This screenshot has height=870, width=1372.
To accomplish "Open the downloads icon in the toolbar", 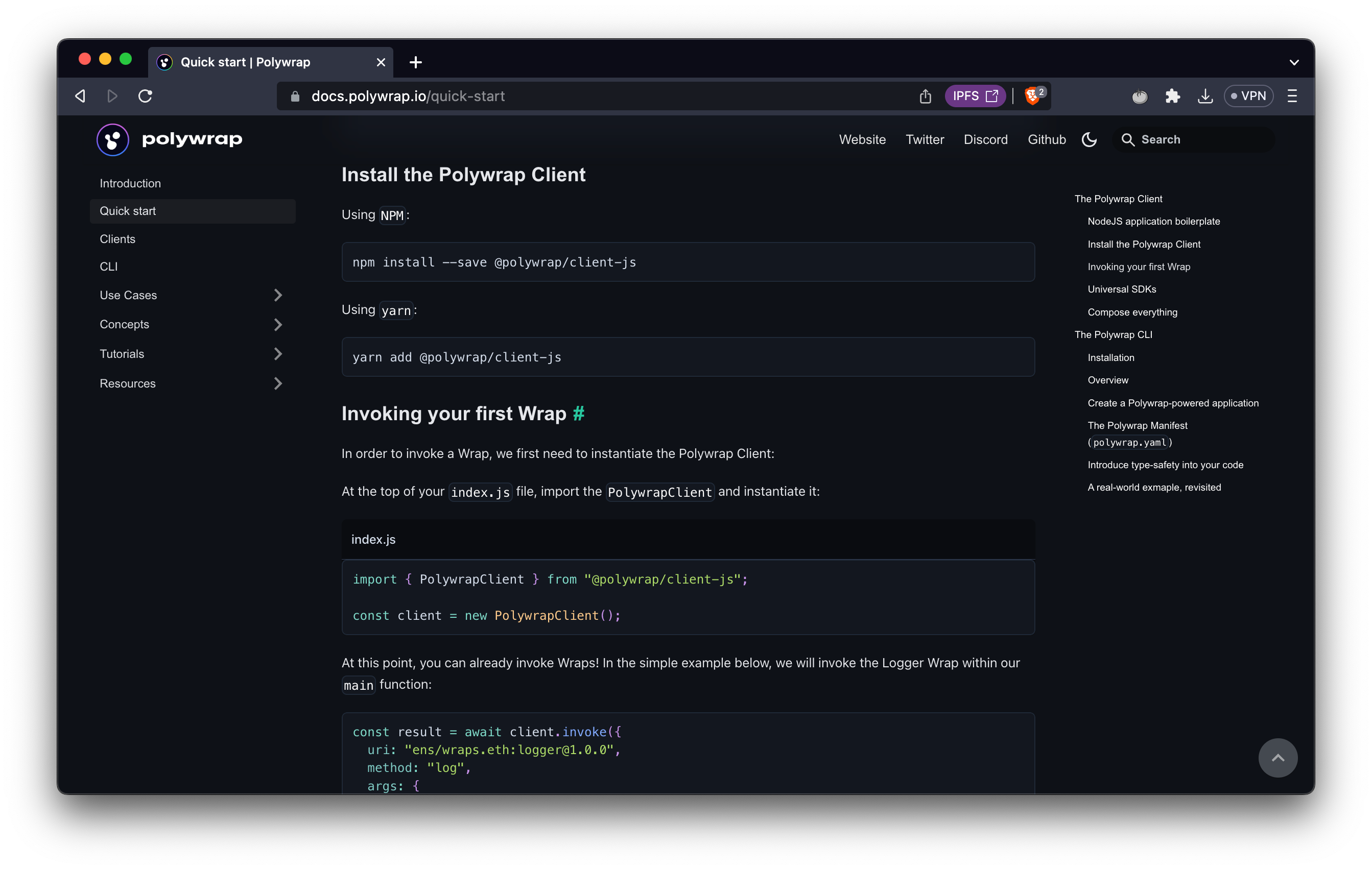I will coord(1205,95).
